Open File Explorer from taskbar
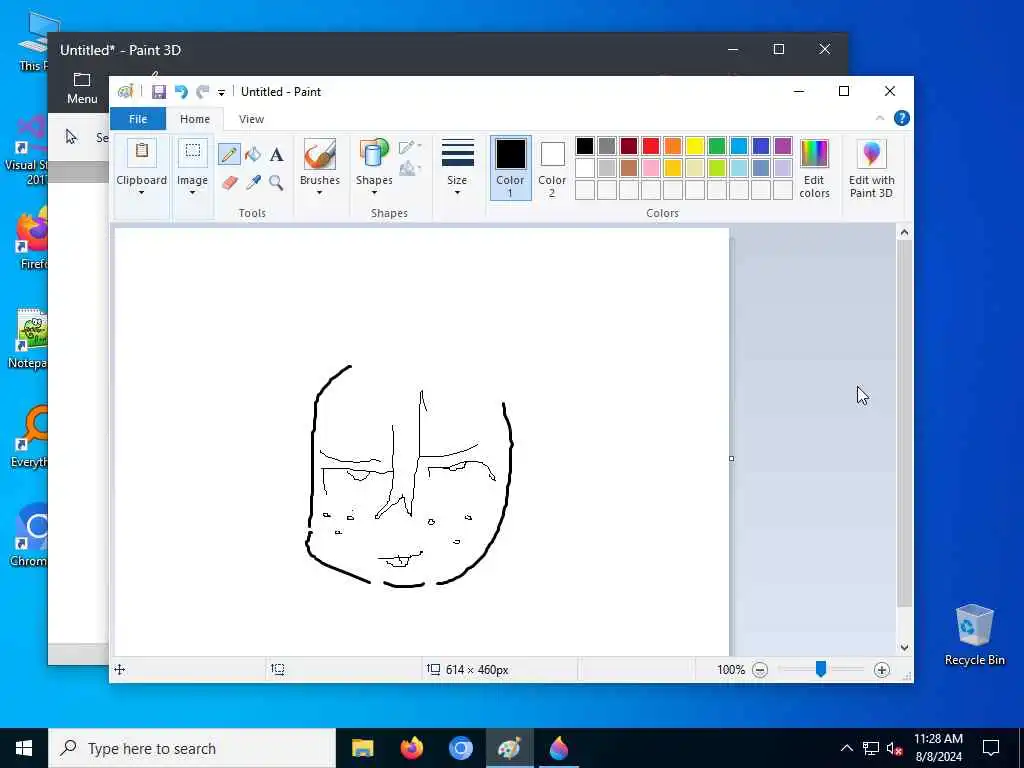Viewport: 1024px width, 768px height. coord(362,748)
